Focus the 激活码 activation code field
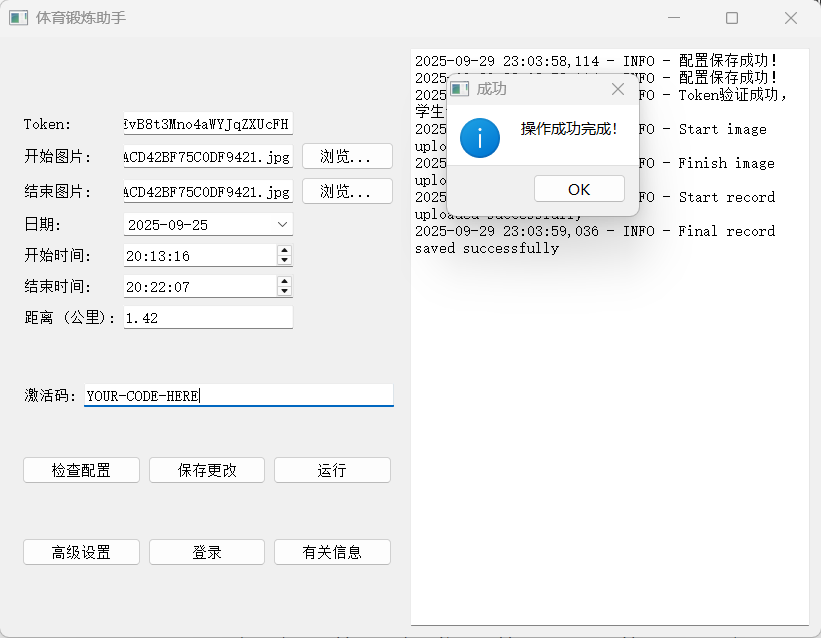Viewport: 821px width, 638px height. pyautogui.click(x=238, y=395)
